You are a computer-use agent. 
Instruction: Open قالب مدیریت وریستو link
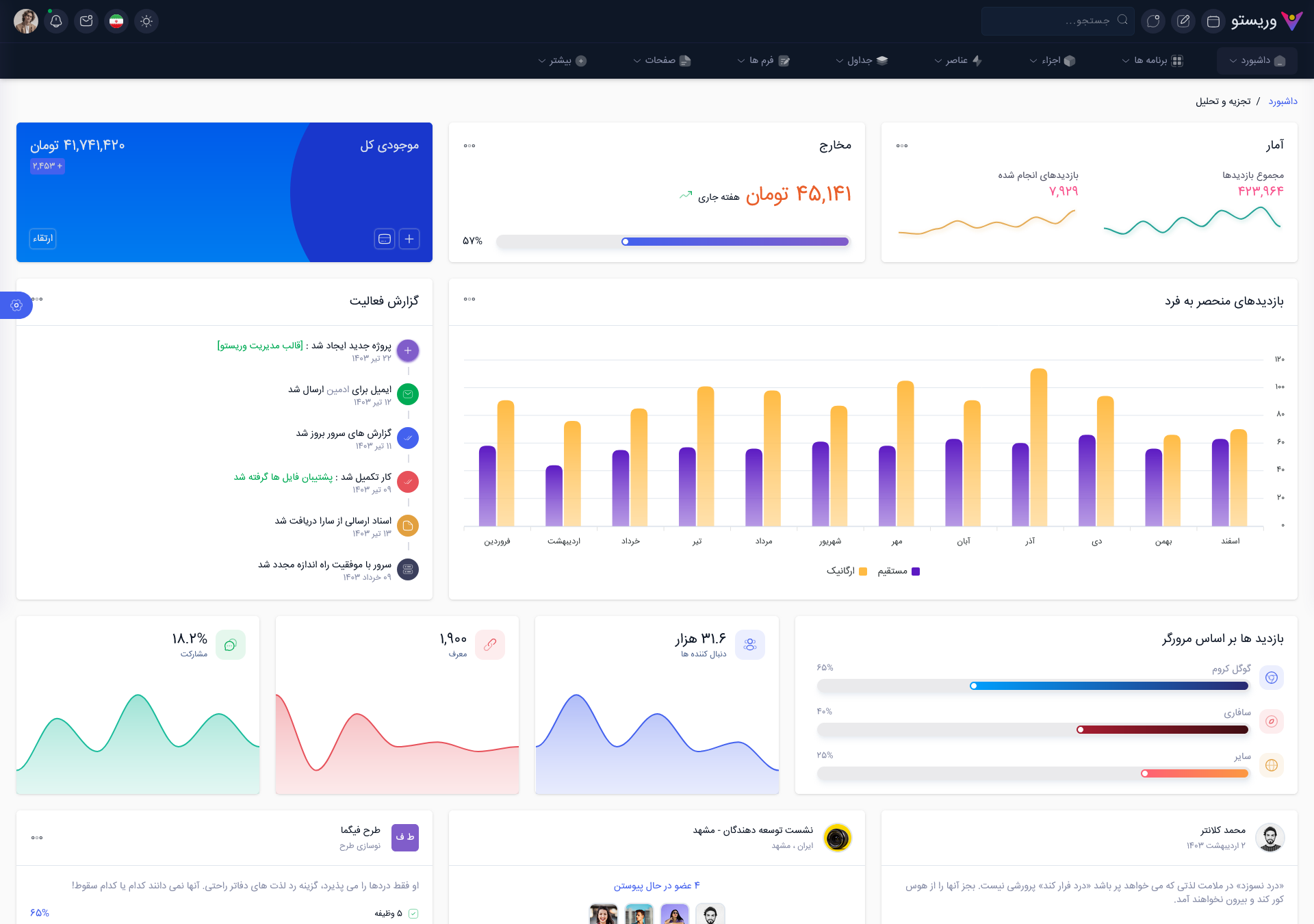[x=260, y=346]
